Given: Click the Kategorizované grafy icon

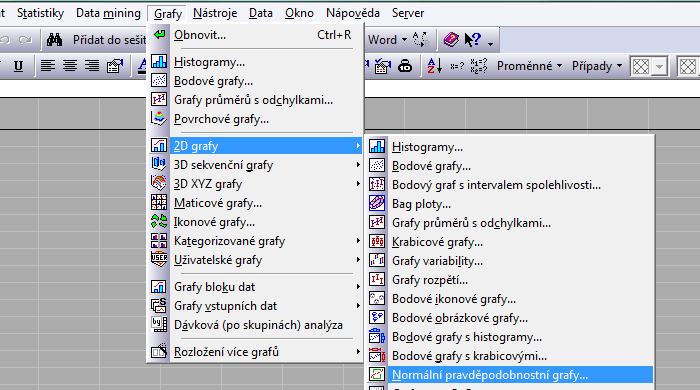Looking at the screenshot, I should [159, 241].
